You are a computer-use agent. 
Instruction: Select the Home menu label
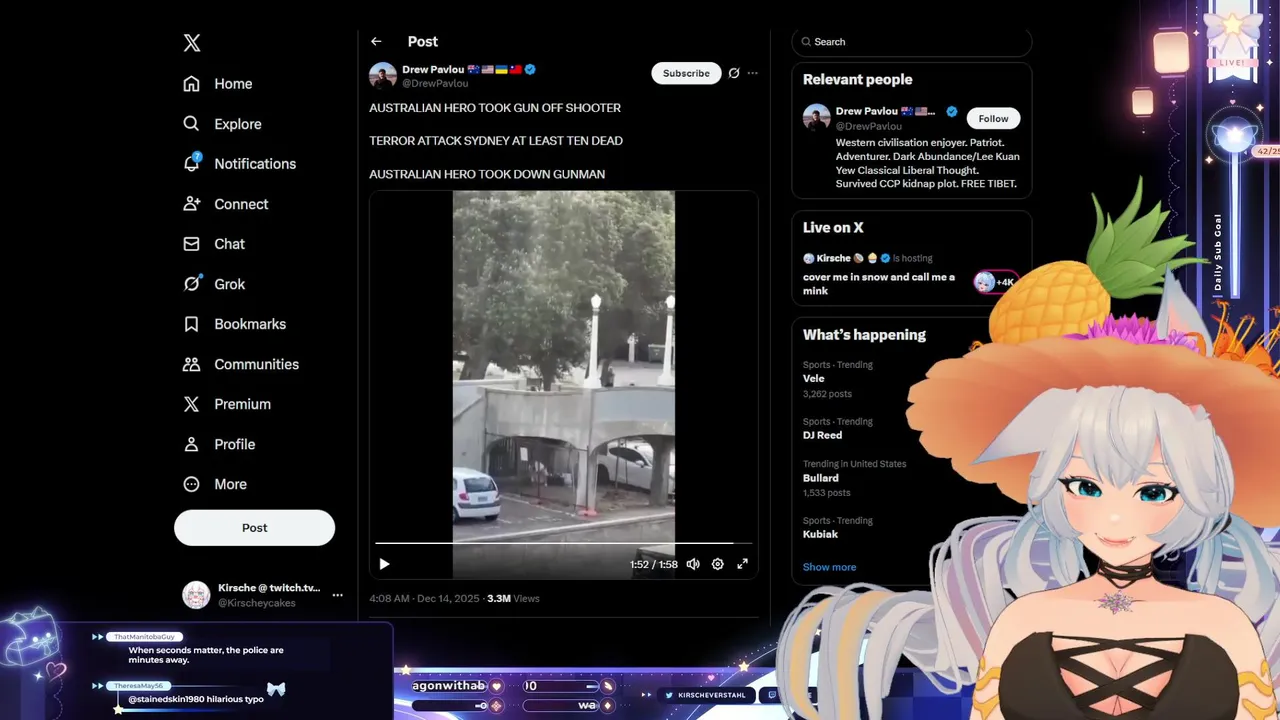pyautogui.click(x=233, y=84)
